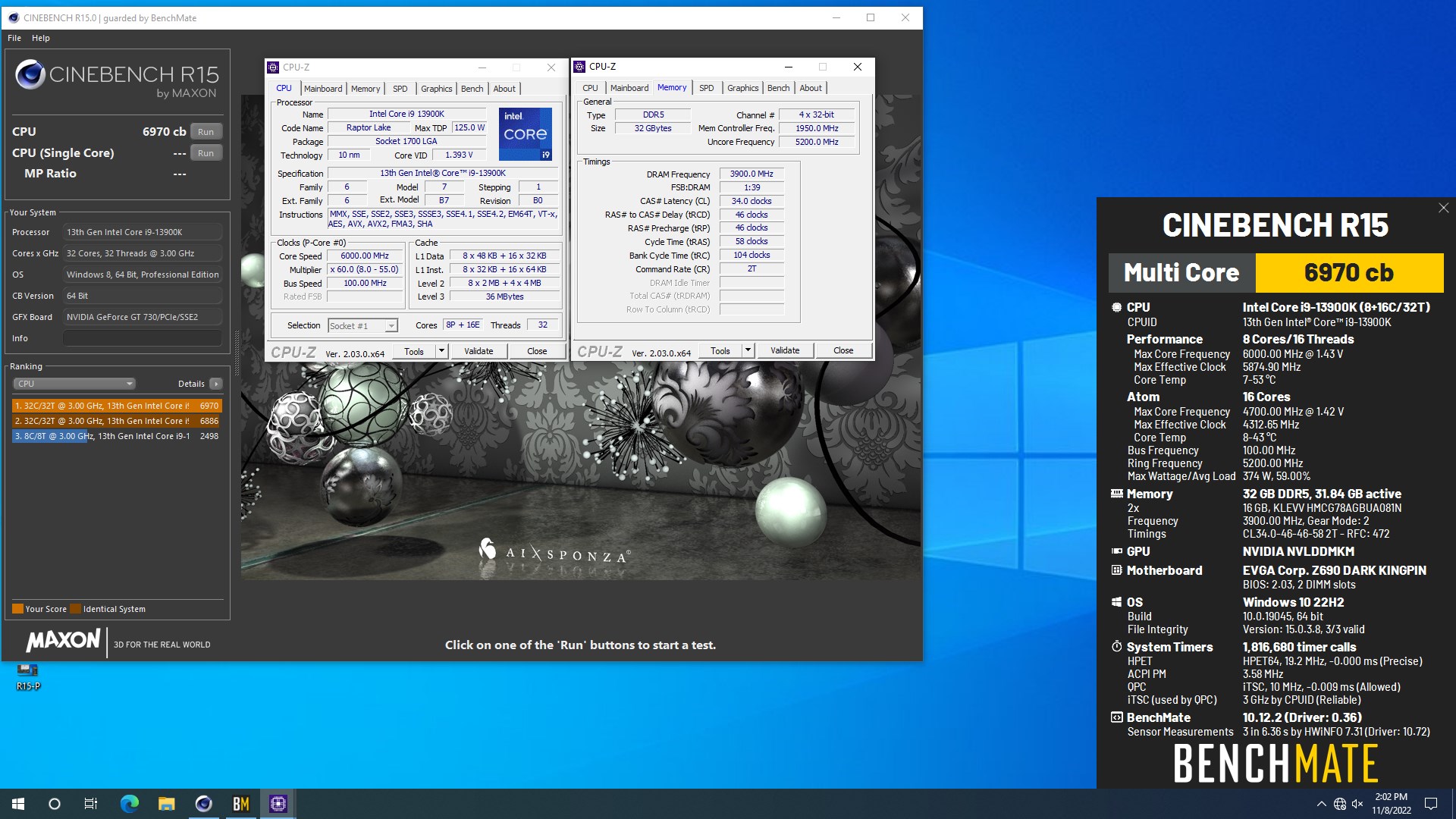
Task: Run the CPU Single Core test
Action: click(206, 152)
